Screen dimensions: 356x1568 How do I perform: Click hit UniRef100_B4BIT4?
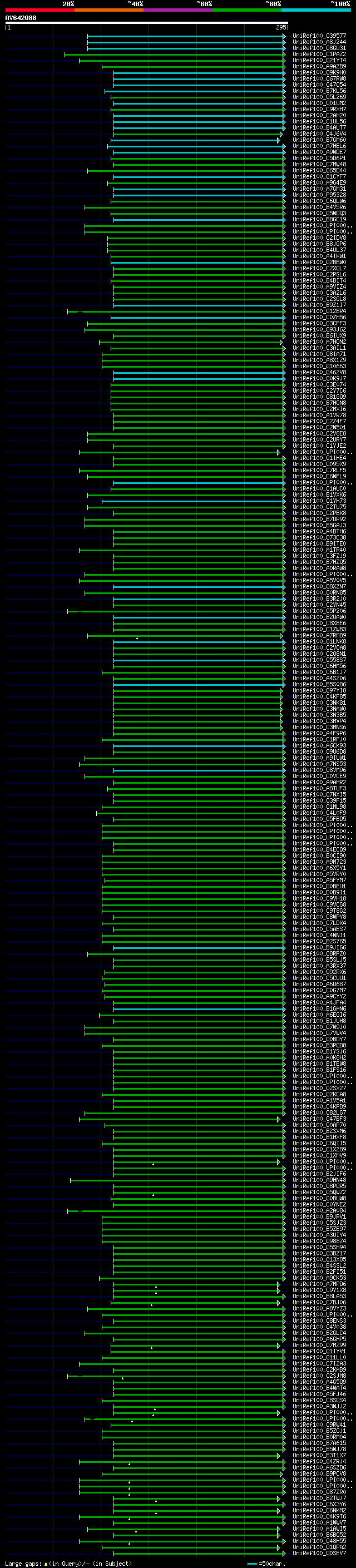[319, 280]
